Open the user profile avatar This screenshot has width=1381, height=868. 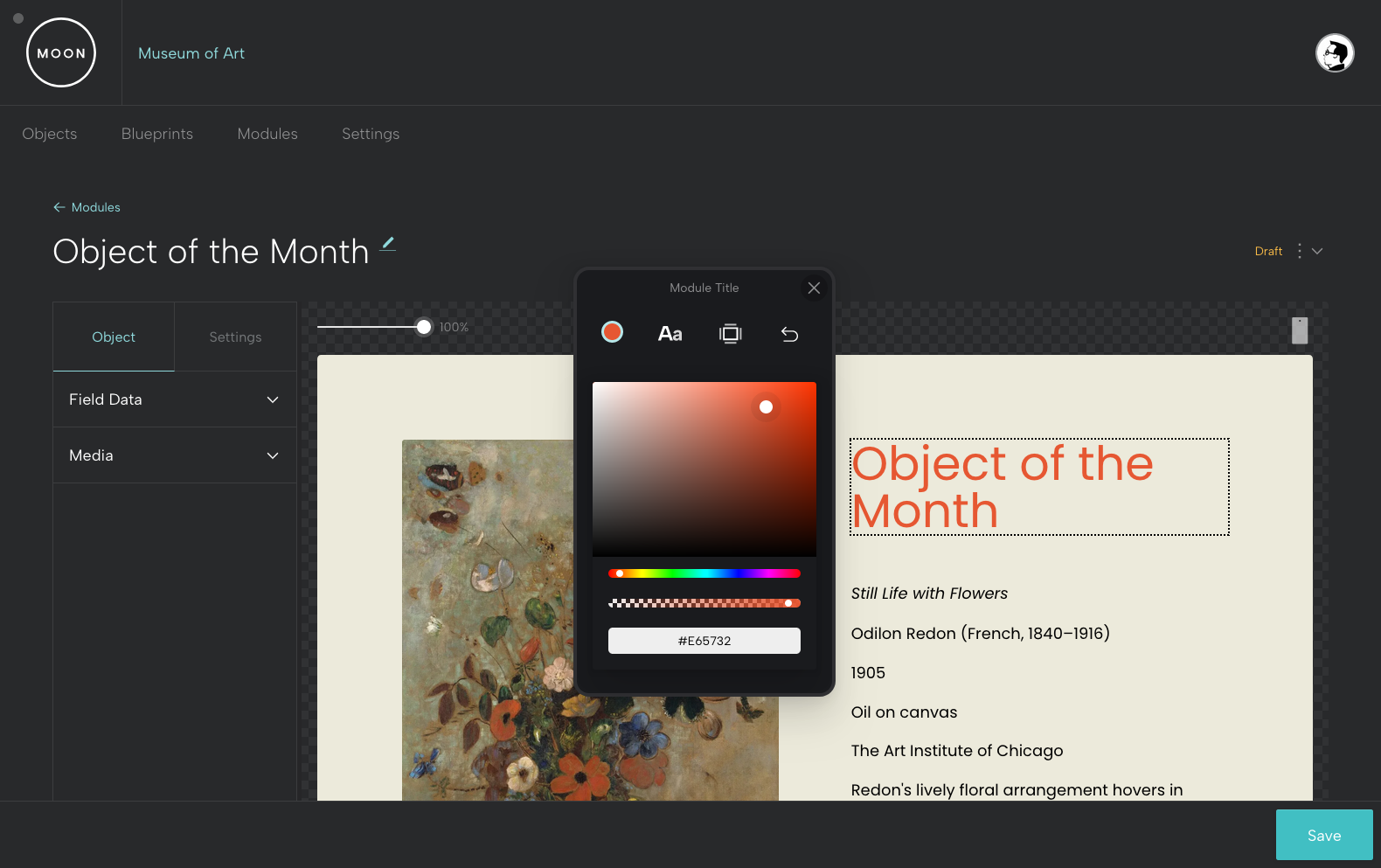pos(1335,53)
